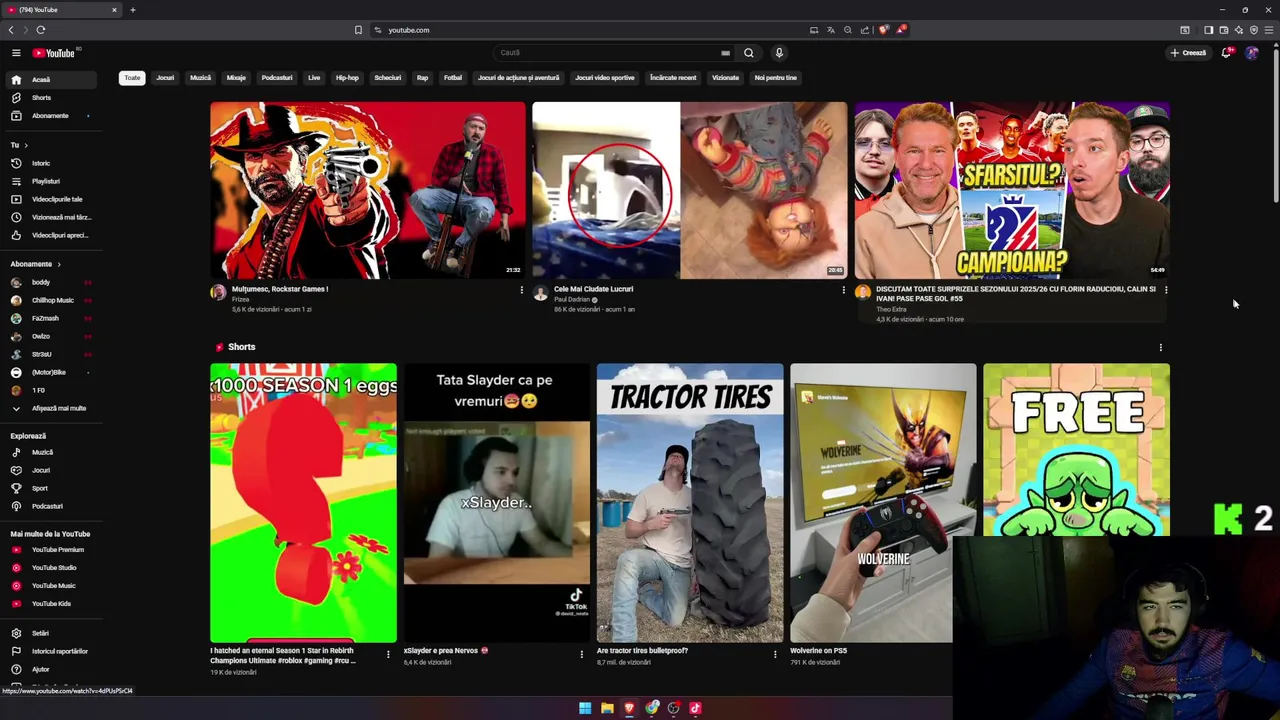Open a new browser tab

click(x=132, y=10)
